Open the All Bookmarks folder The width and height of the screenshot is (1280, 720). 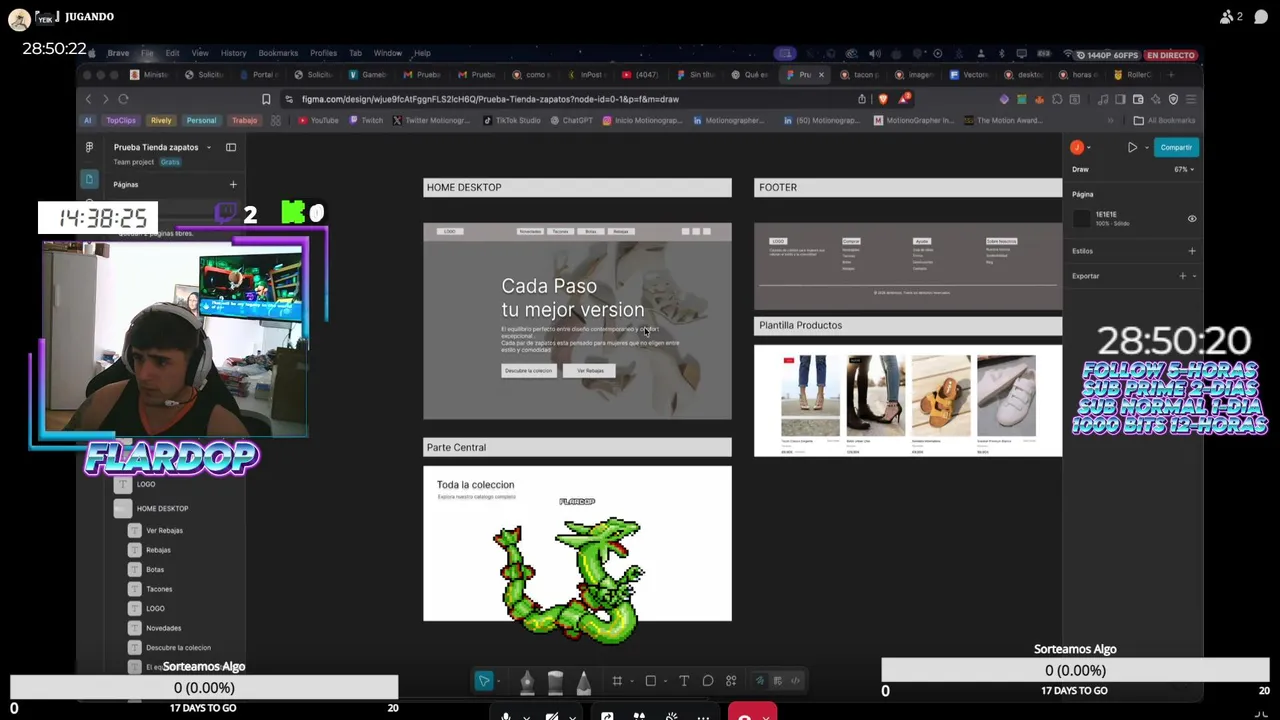pyautogui.click(x=1164, y=120)
